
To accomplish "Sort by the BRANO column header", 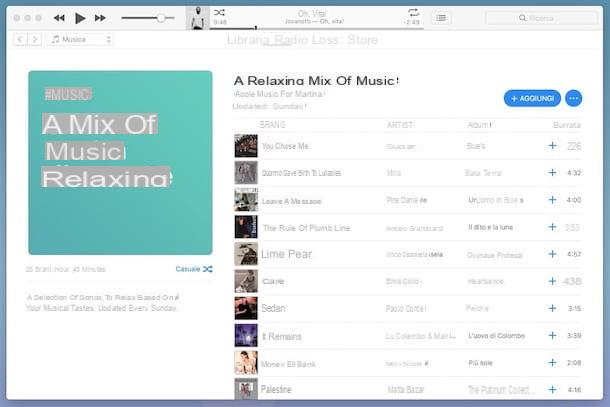I will pyautogui.click(x=272, y=125).
